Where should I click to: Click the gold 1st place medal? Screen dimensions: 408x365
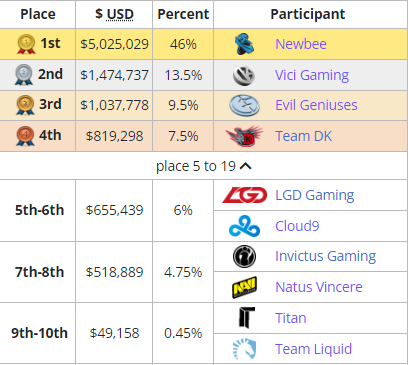26,44
